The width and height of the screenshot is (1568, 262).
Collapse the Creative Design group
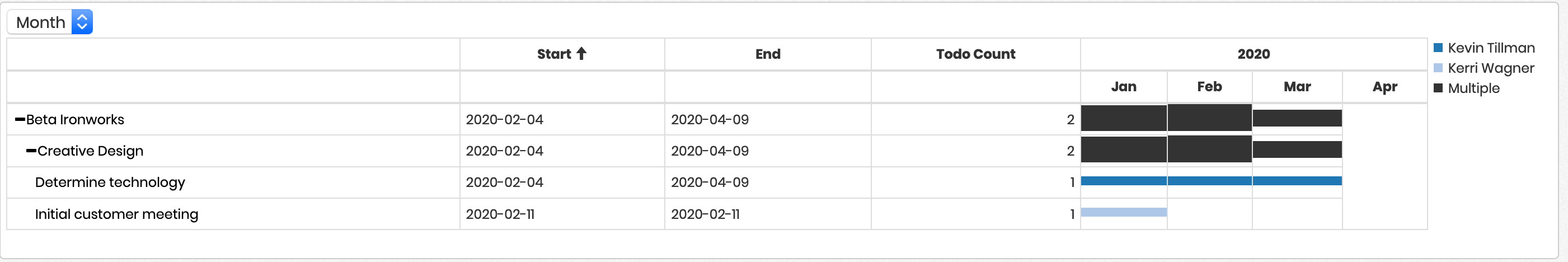[32, 151]
